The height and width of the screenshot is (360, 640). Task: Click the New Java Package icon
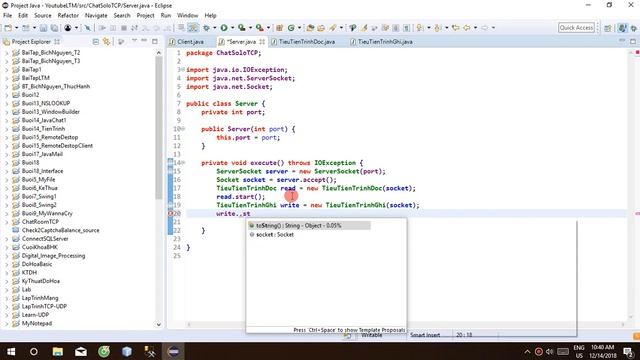(280, 28)
